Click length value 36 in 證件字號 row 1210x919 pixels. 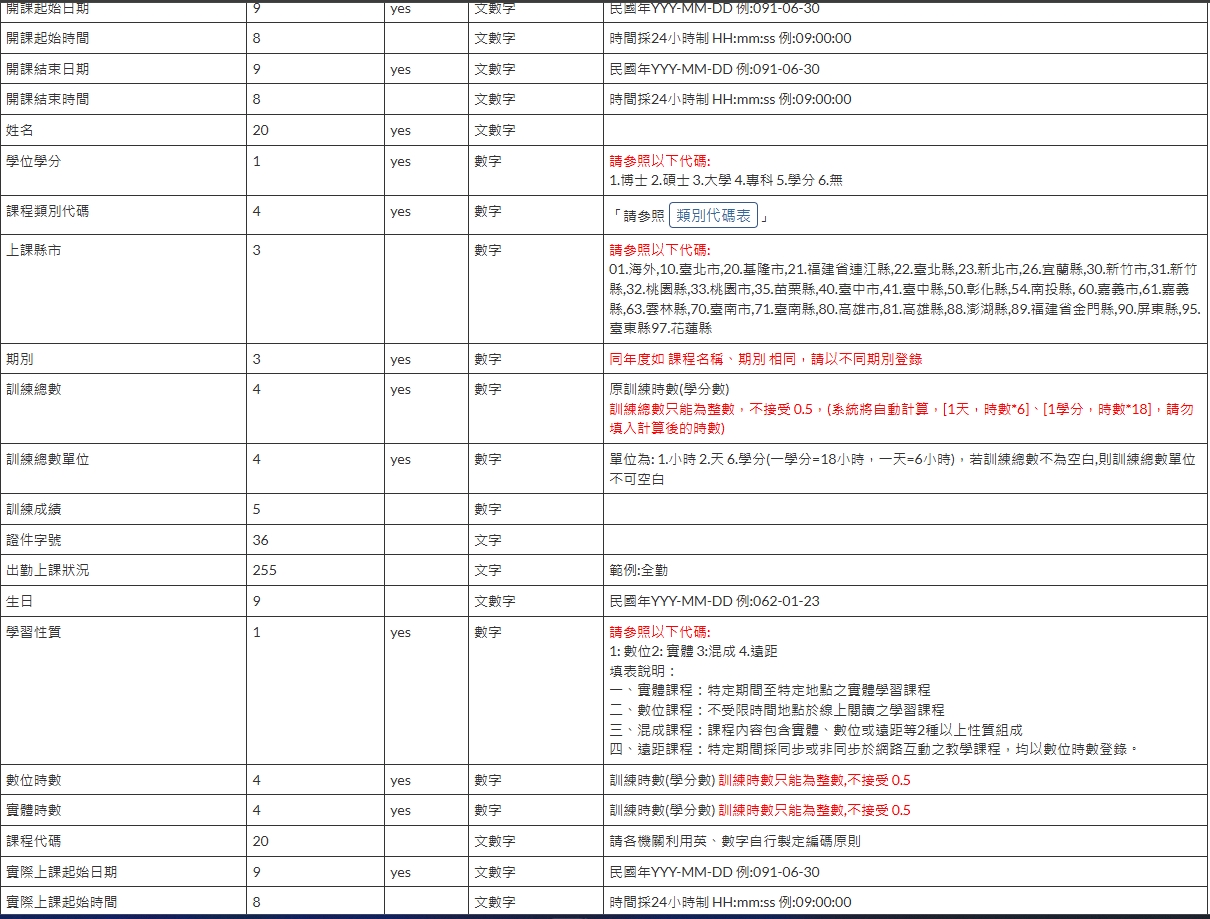point(260,540)
